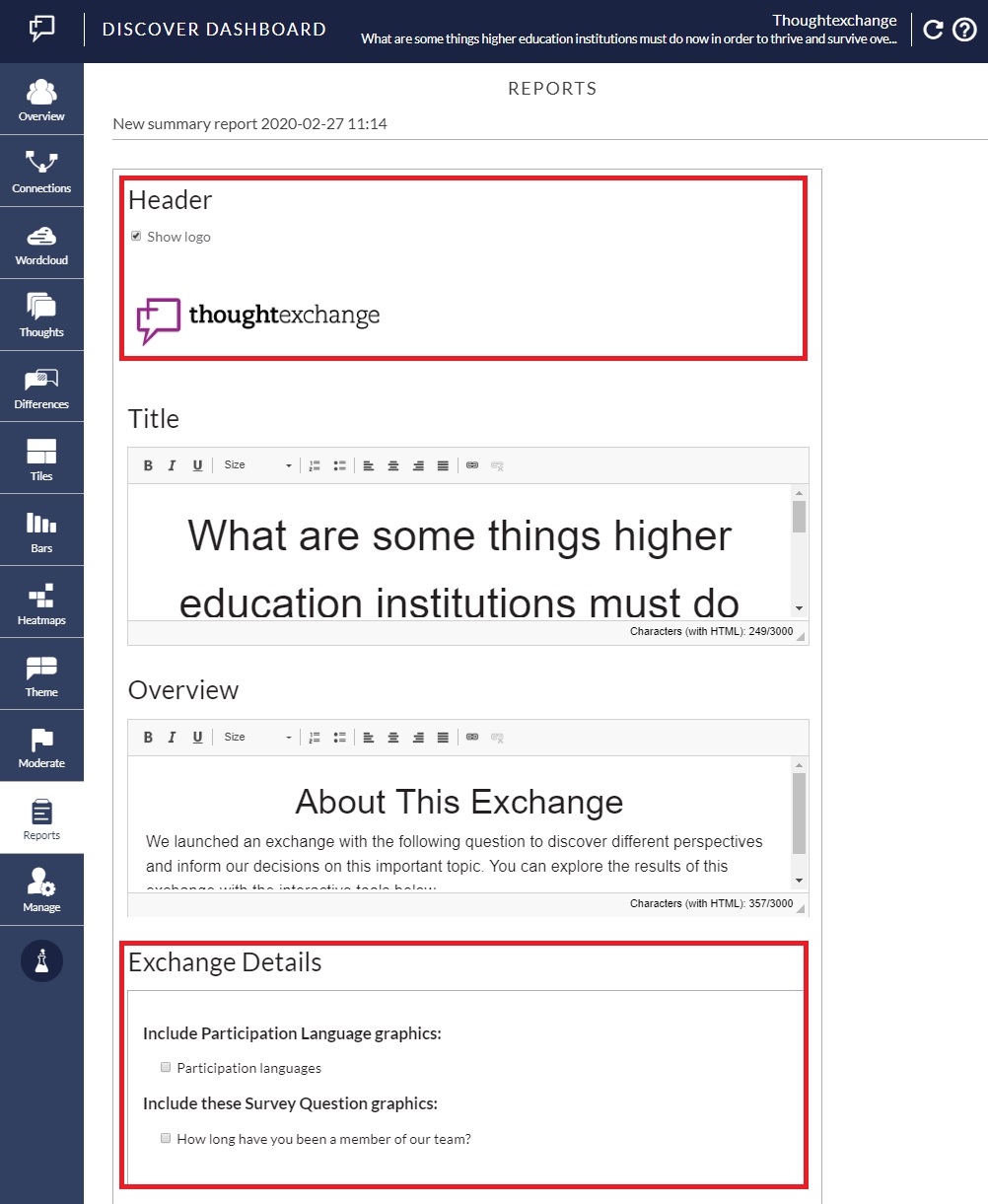Toggle underline in the Title editor
Image resolution: width=988 pixels, height=1204 pixels.
[197, 465]
